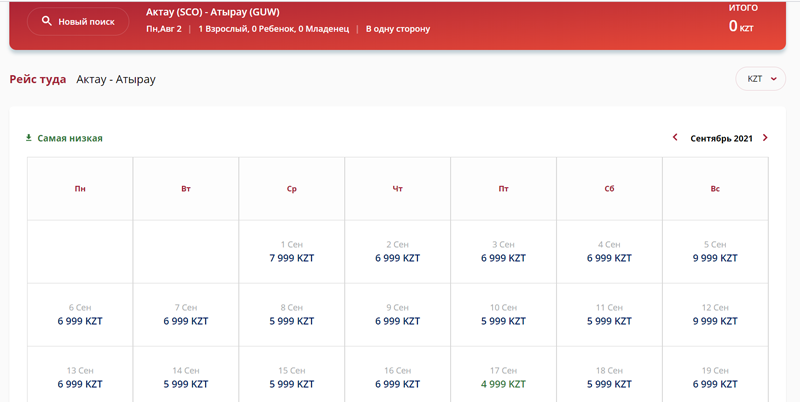Pick 12 Сен fare 9 999 KZT
800x402 pixels.
click(715, 315)
